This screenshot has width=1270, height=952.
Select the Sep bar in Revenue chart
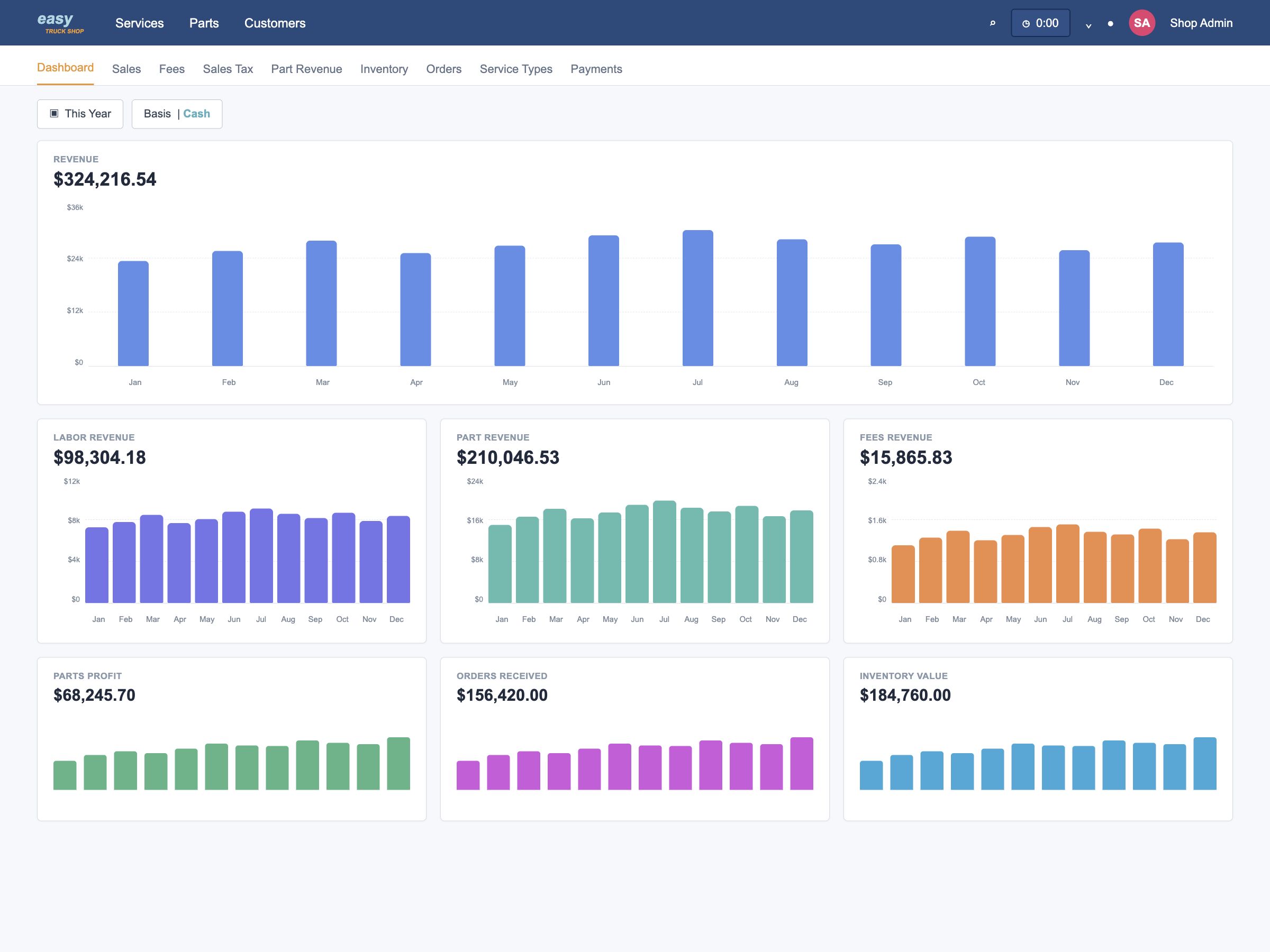[886, 305]
